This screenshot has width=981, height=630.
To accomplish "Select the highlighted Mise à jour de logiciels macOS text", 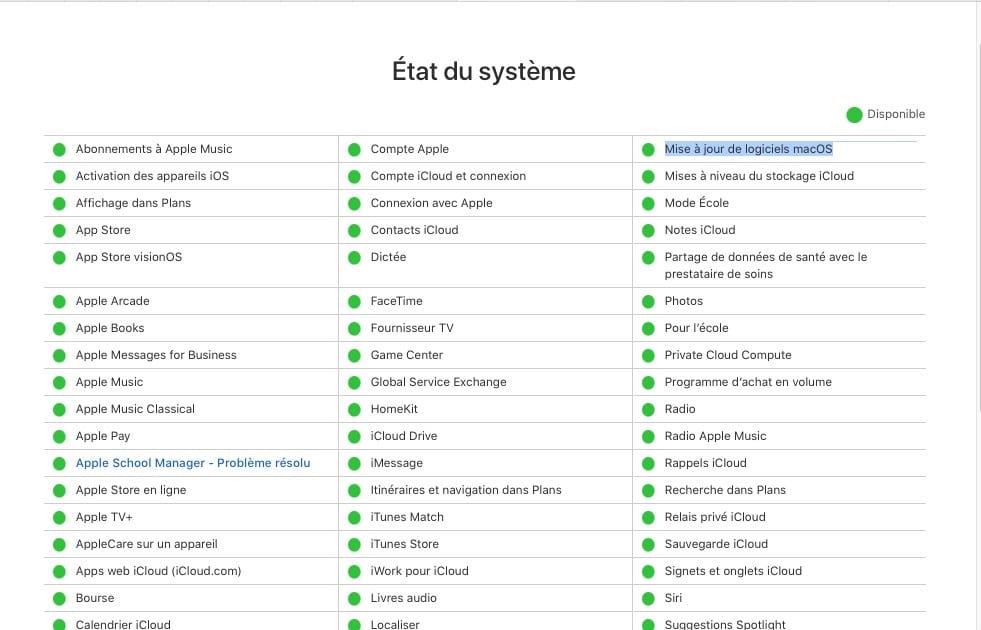I will click(x=748, y=149).
